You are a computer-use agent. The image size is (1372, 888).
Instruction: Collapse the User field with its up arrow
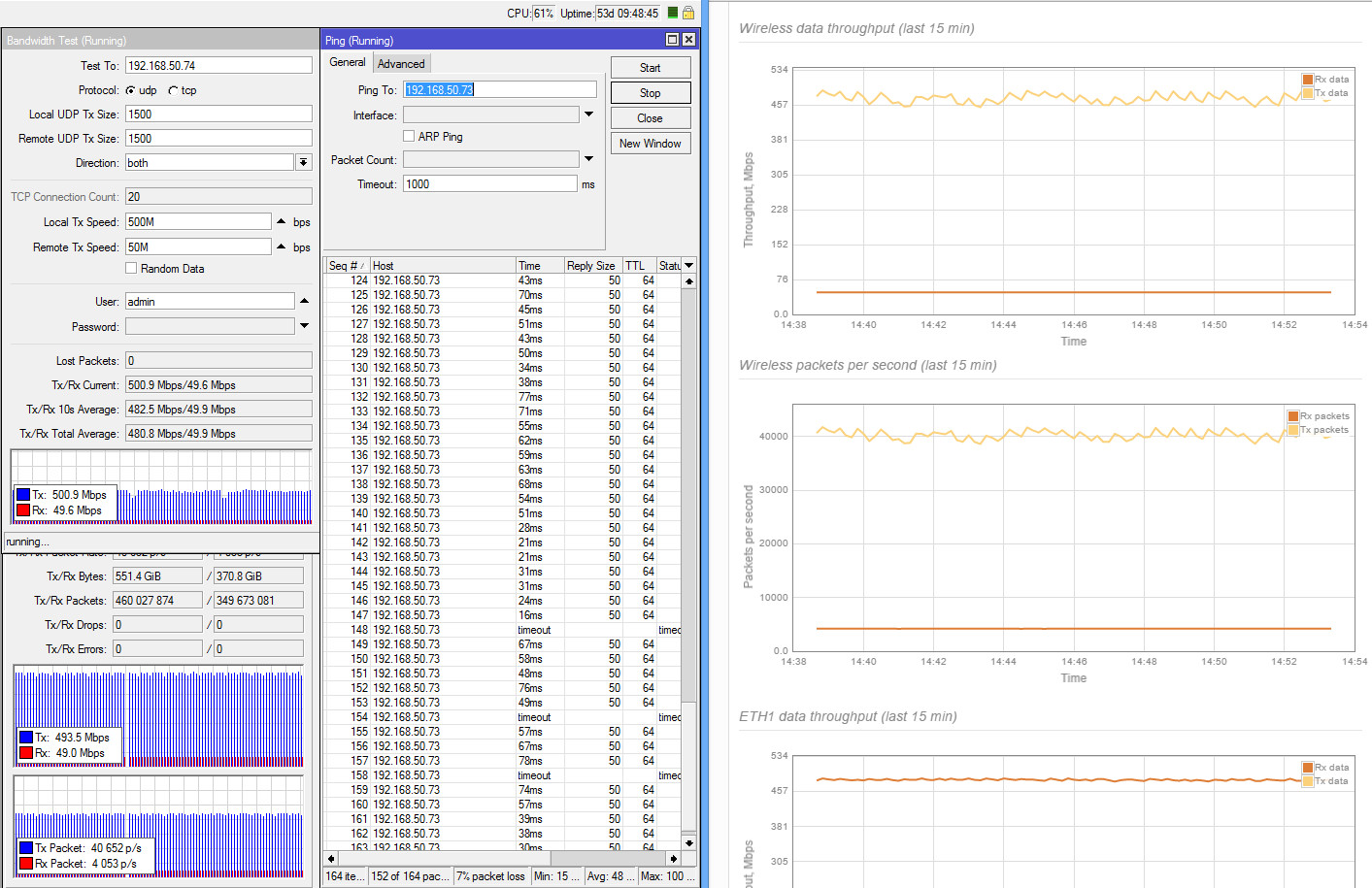tap(304, 302)
